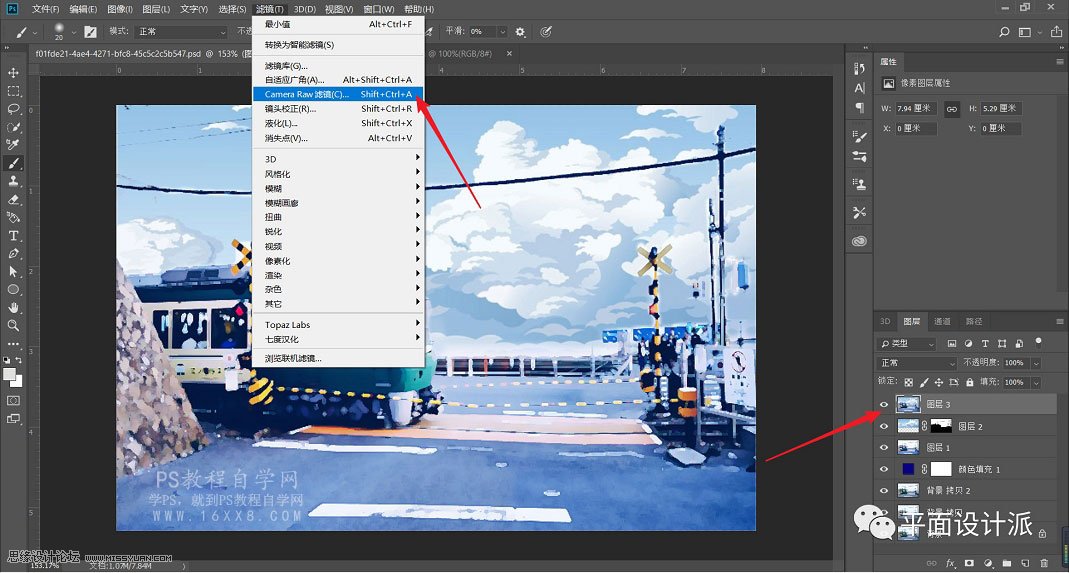Toggle the brush settings panel button
1069x573 pixels.
coord(90,31)
